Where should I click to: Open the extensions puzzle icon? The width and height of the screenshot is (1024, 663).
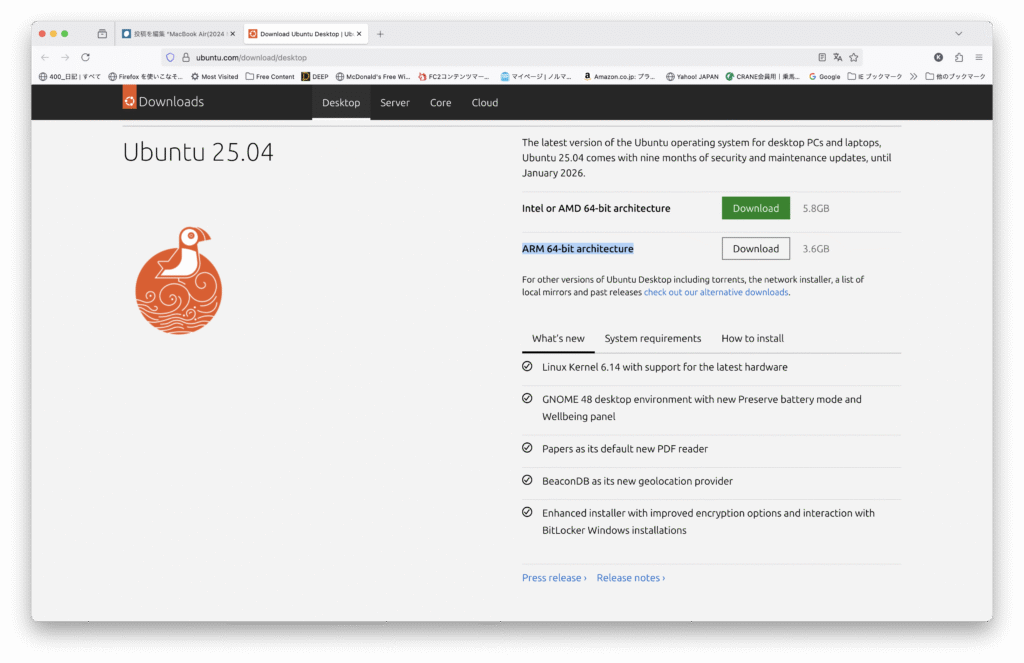[959, 57]
